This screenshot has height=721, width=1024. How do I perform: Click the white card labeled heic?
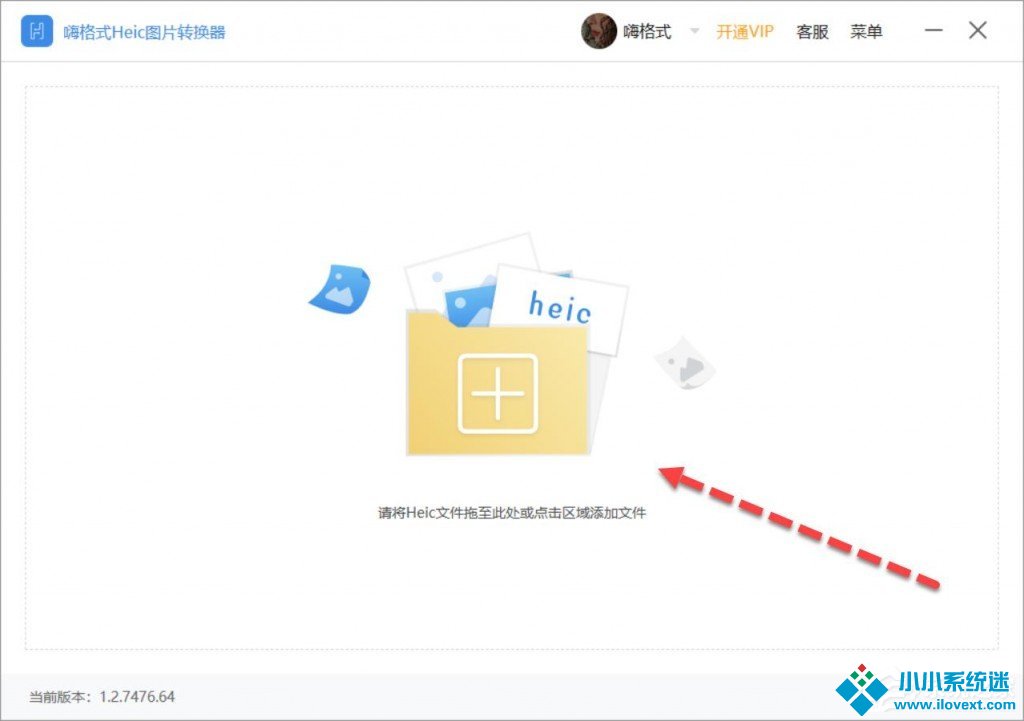click(562, 305)
